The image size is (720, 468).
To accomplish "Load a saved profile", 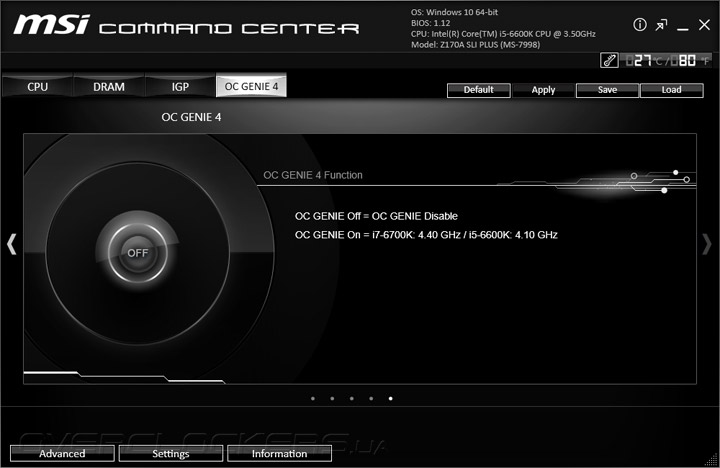I will (x=671, y=90).
